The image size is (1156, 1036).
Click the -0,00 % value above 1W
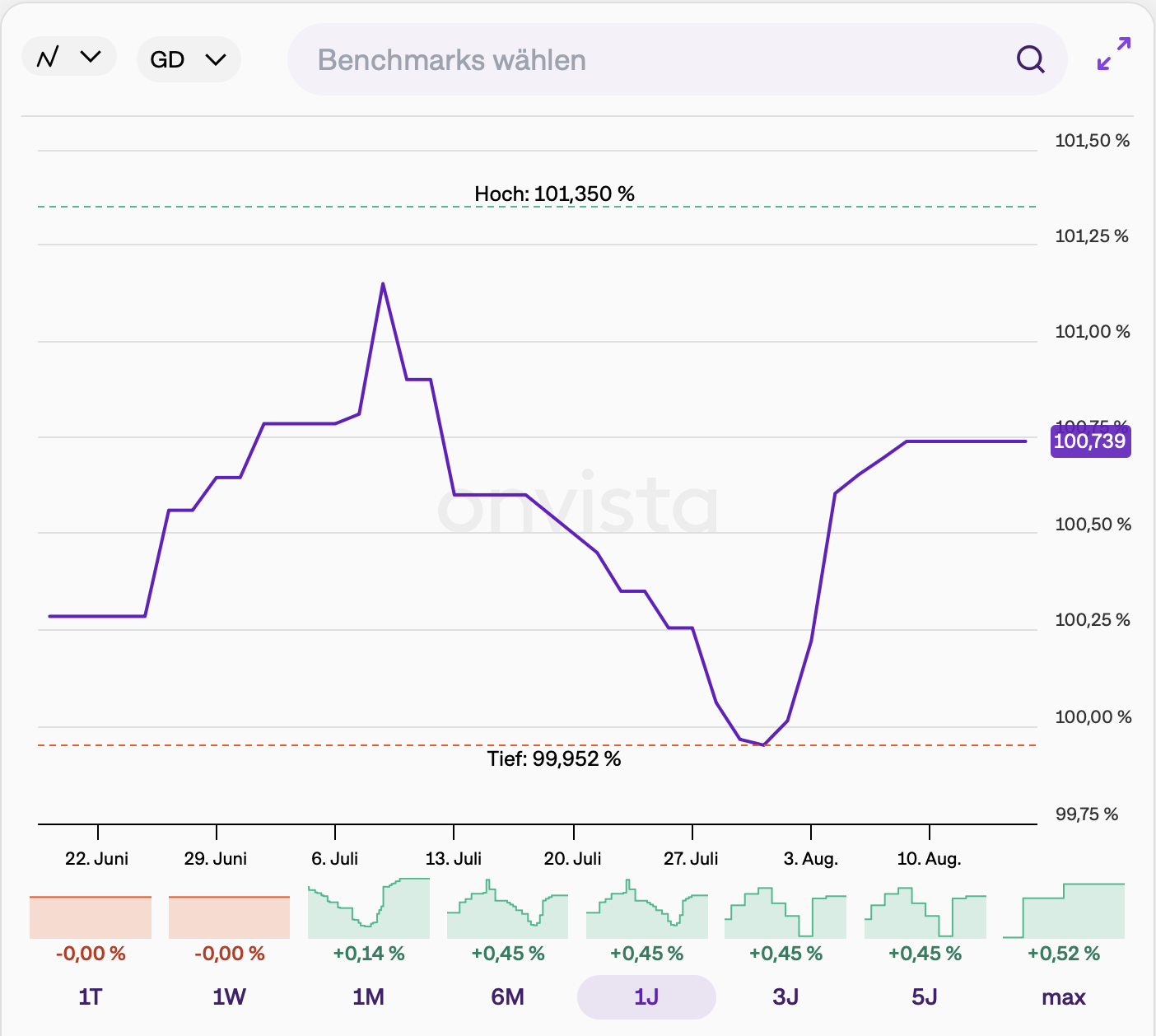click(x=230, y=954)
